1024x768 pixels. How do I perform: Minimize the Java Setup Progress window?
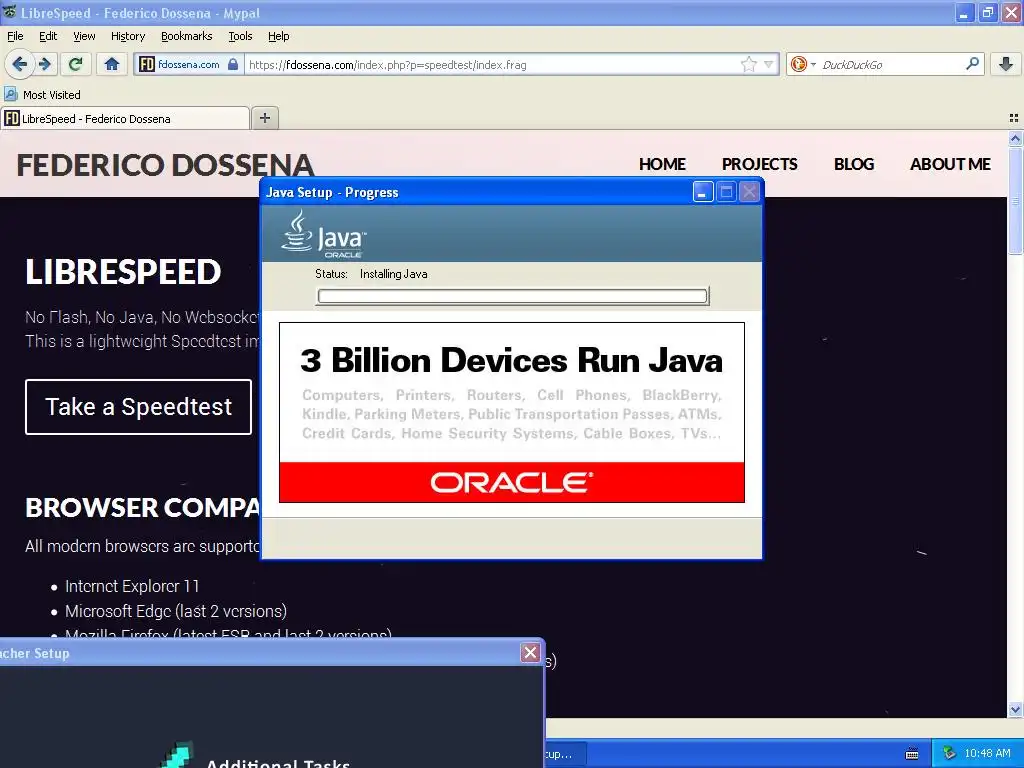click(703, 192)
